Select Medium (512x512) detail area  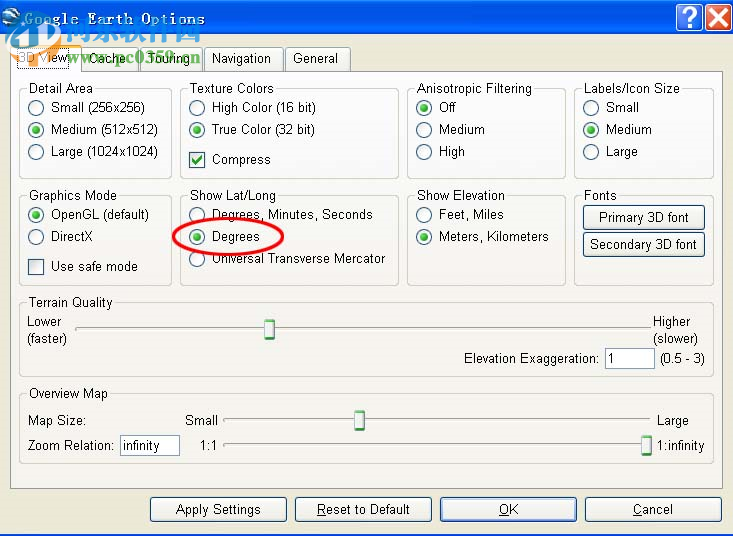pos(93,129)
